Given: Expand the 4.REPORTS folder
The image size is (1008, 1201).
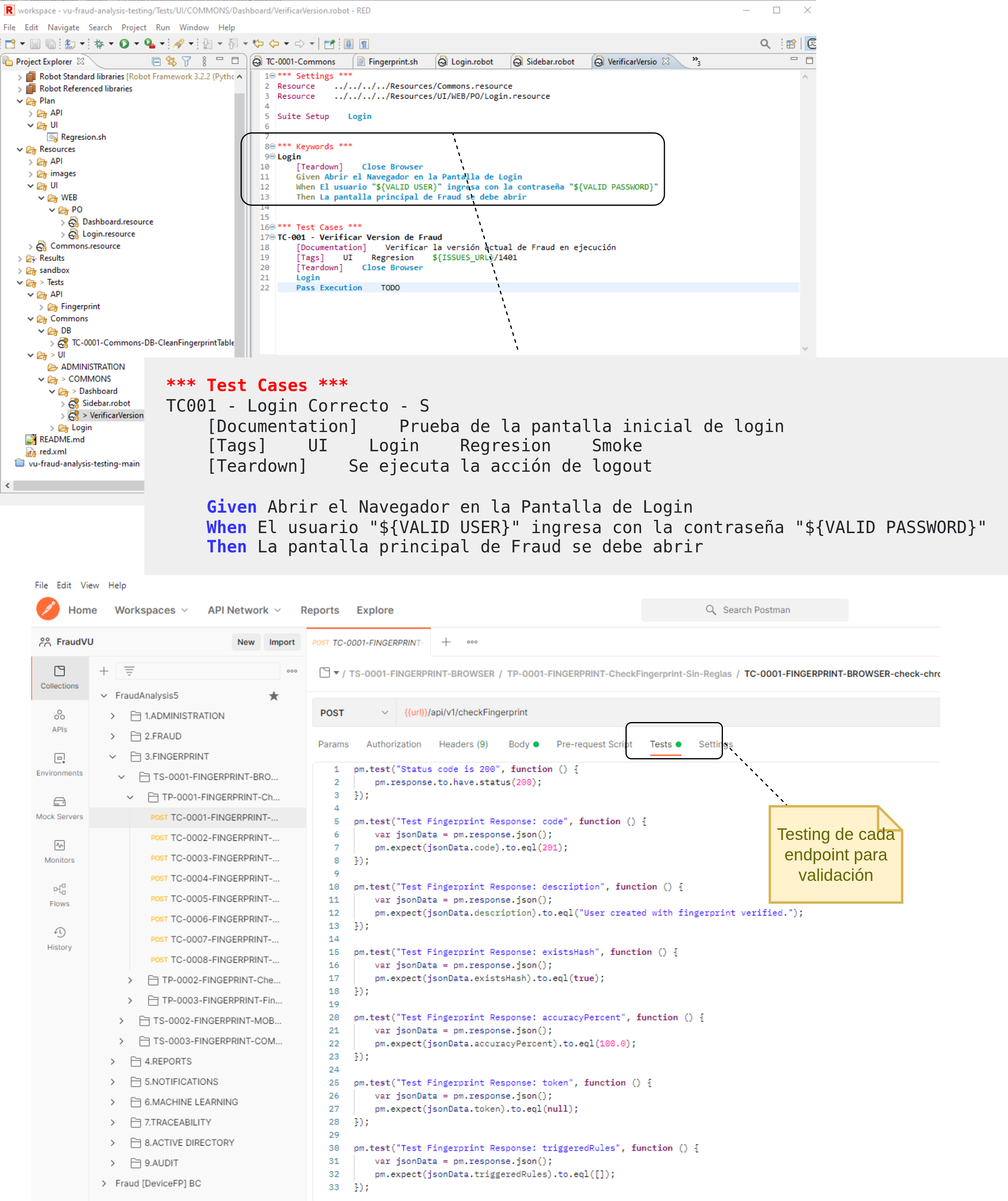Looking at the screenshot, I should [113, 1061].
